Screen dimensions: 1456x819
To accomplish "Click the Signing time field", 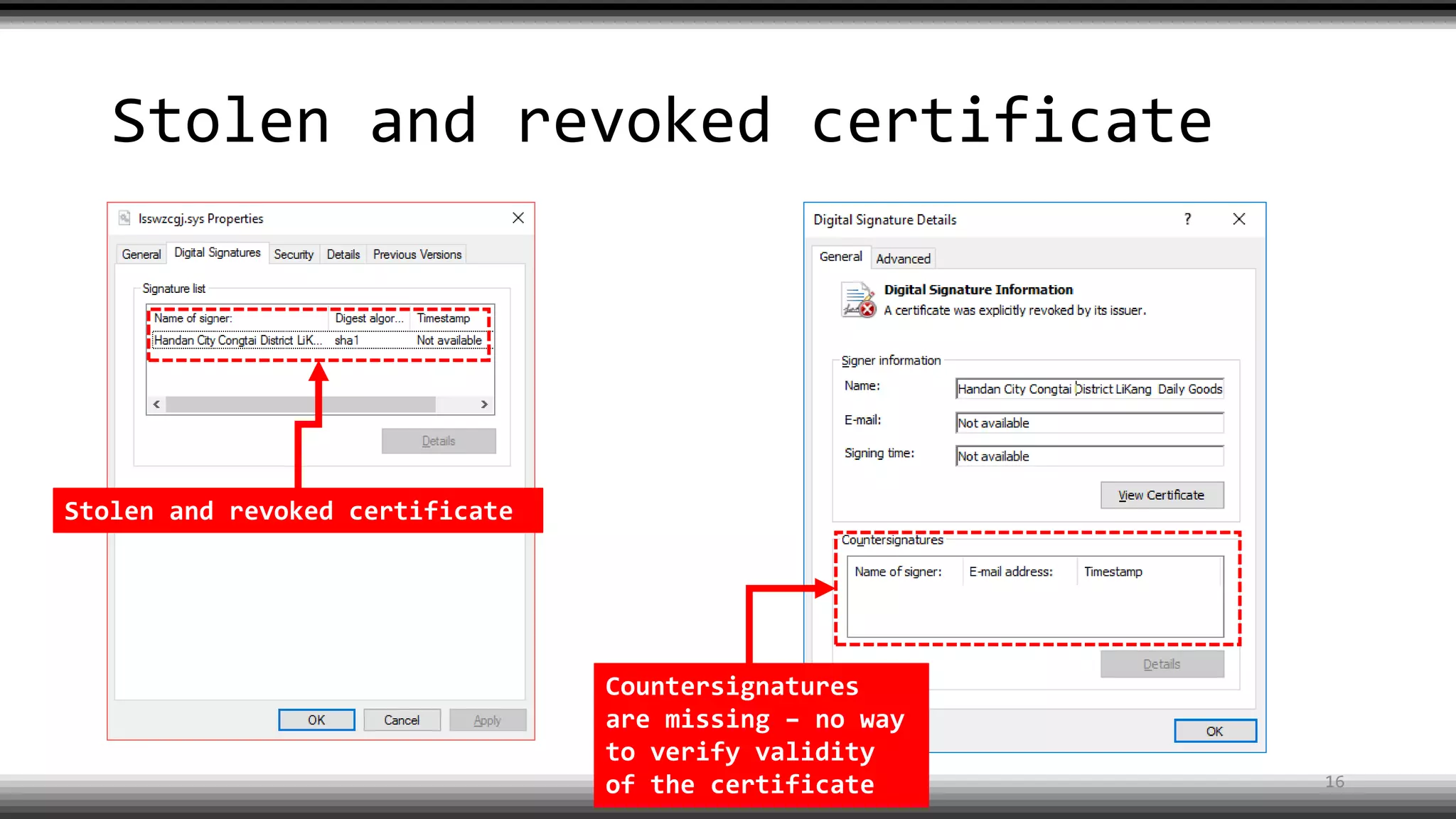I will point(1090,456).
